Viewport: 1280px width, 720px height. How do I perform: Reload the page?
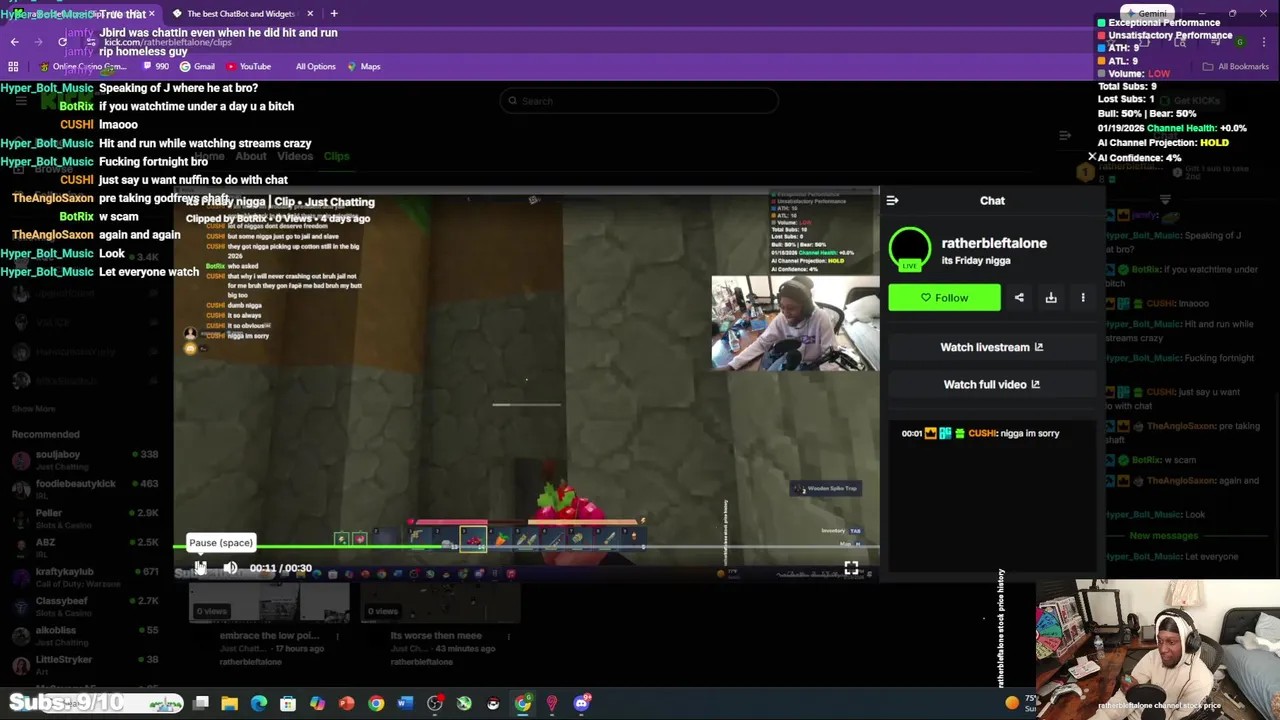(63, 41)
